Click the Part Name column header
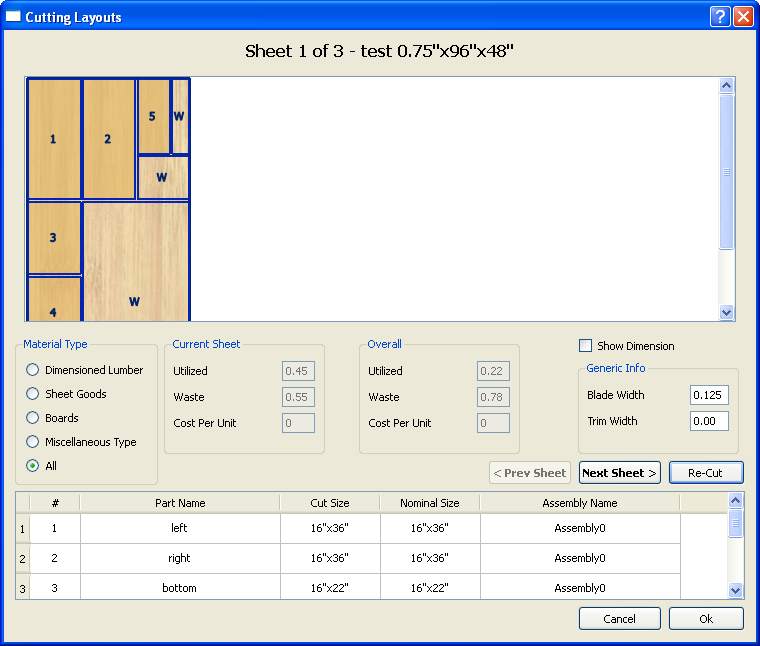This screenshot has height=646, width=760. [180, 503]
